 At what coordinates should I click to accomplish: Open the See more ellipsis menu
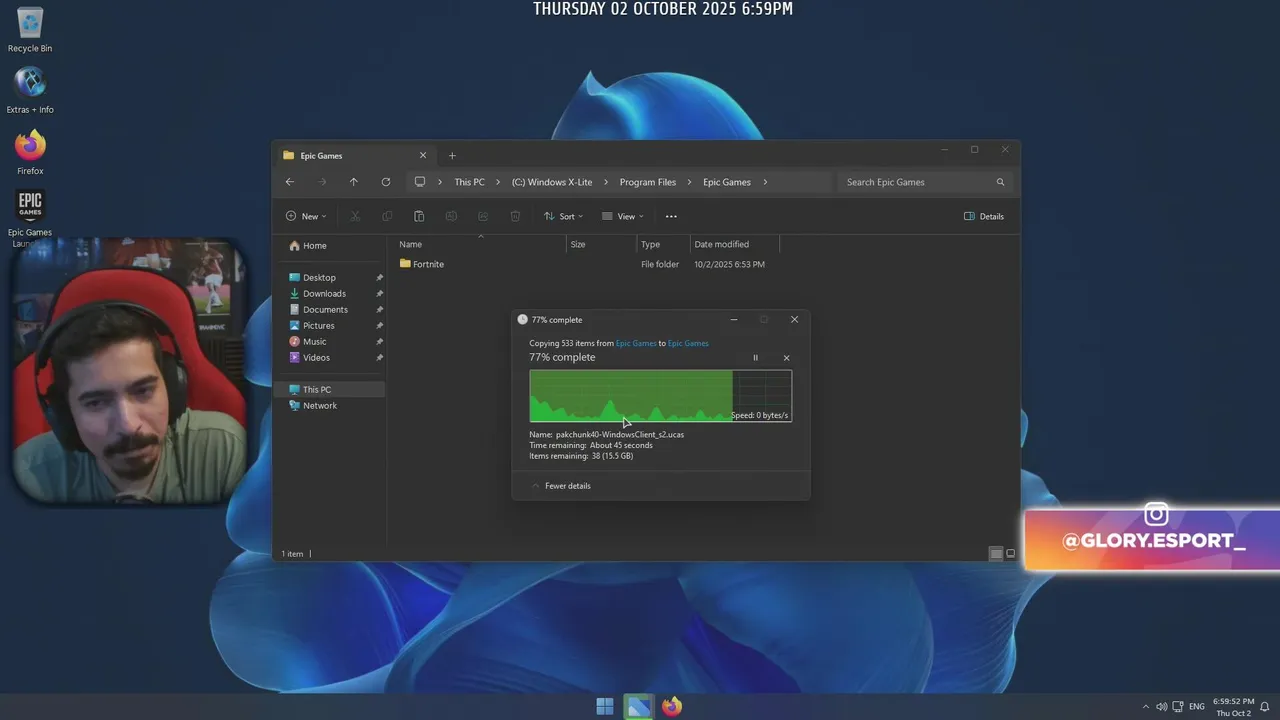[x=671, y=216]
